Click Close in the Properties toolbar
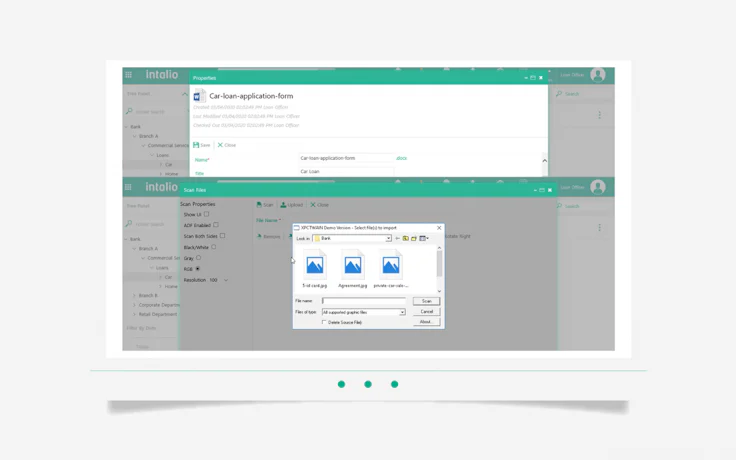 click(x=226, y=145)
